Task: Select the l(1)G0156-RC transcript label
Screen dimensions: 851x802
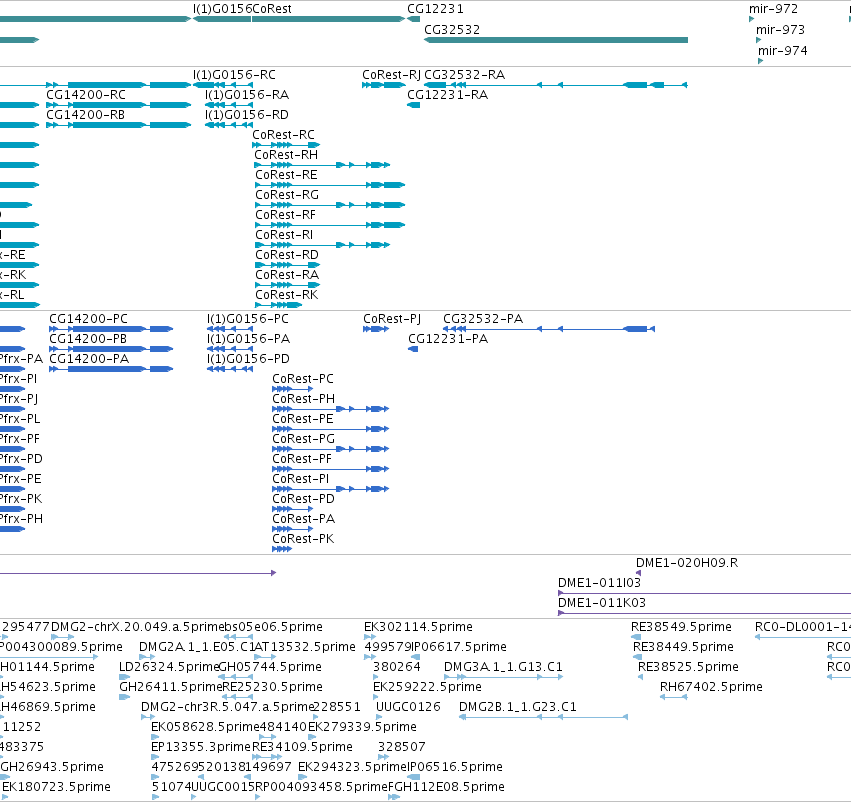Action: (234, 75)
